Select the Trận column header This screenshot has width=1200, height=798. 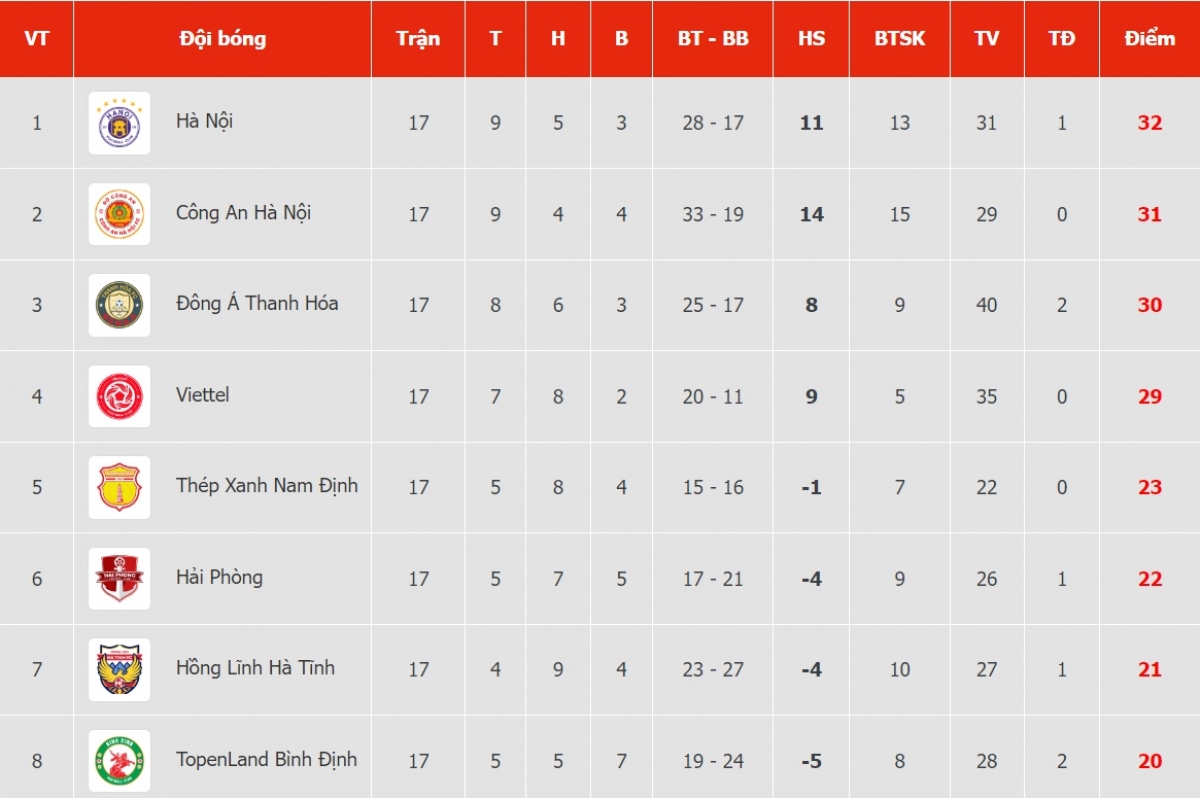coord(418,39)
